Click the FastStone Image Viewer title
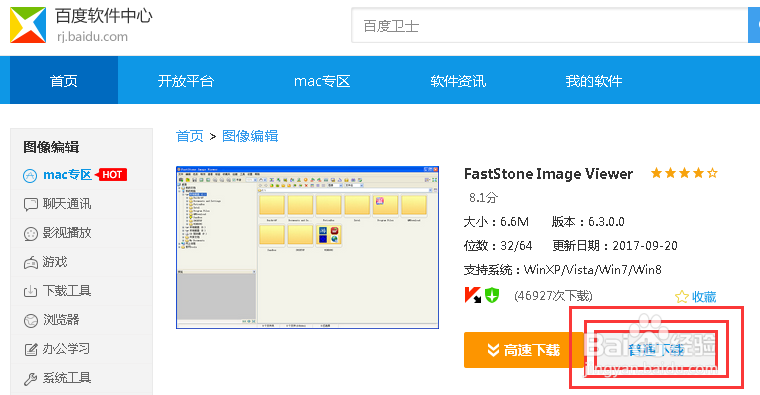This screenshot has height=395, width=760. (548, 174)
